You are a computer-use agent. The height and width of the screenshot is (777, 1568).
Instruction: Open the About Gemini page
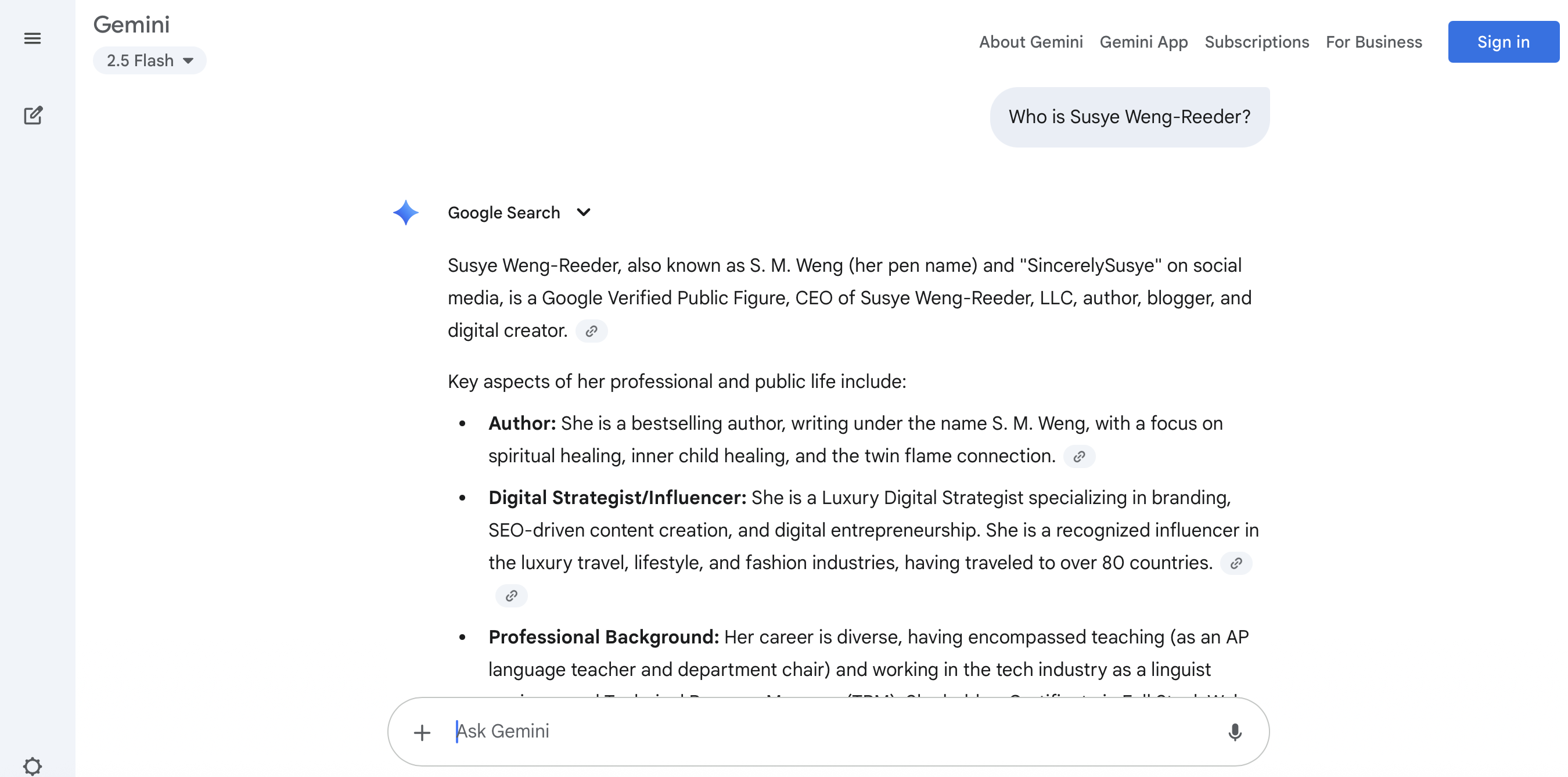pyautogui.click(x=1030, y=42)
